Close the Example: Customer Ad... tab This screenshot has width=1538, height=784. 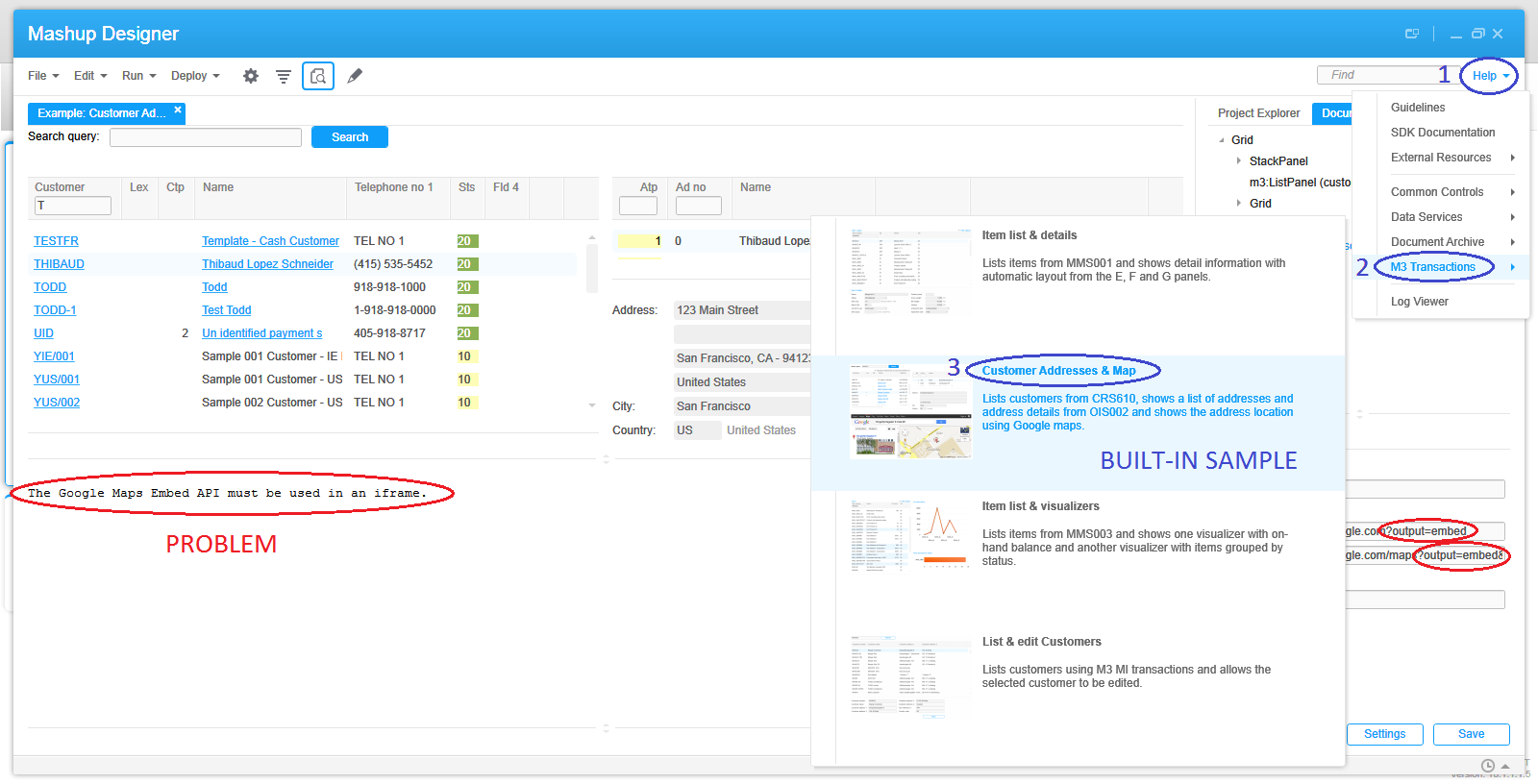click(178, 110)
